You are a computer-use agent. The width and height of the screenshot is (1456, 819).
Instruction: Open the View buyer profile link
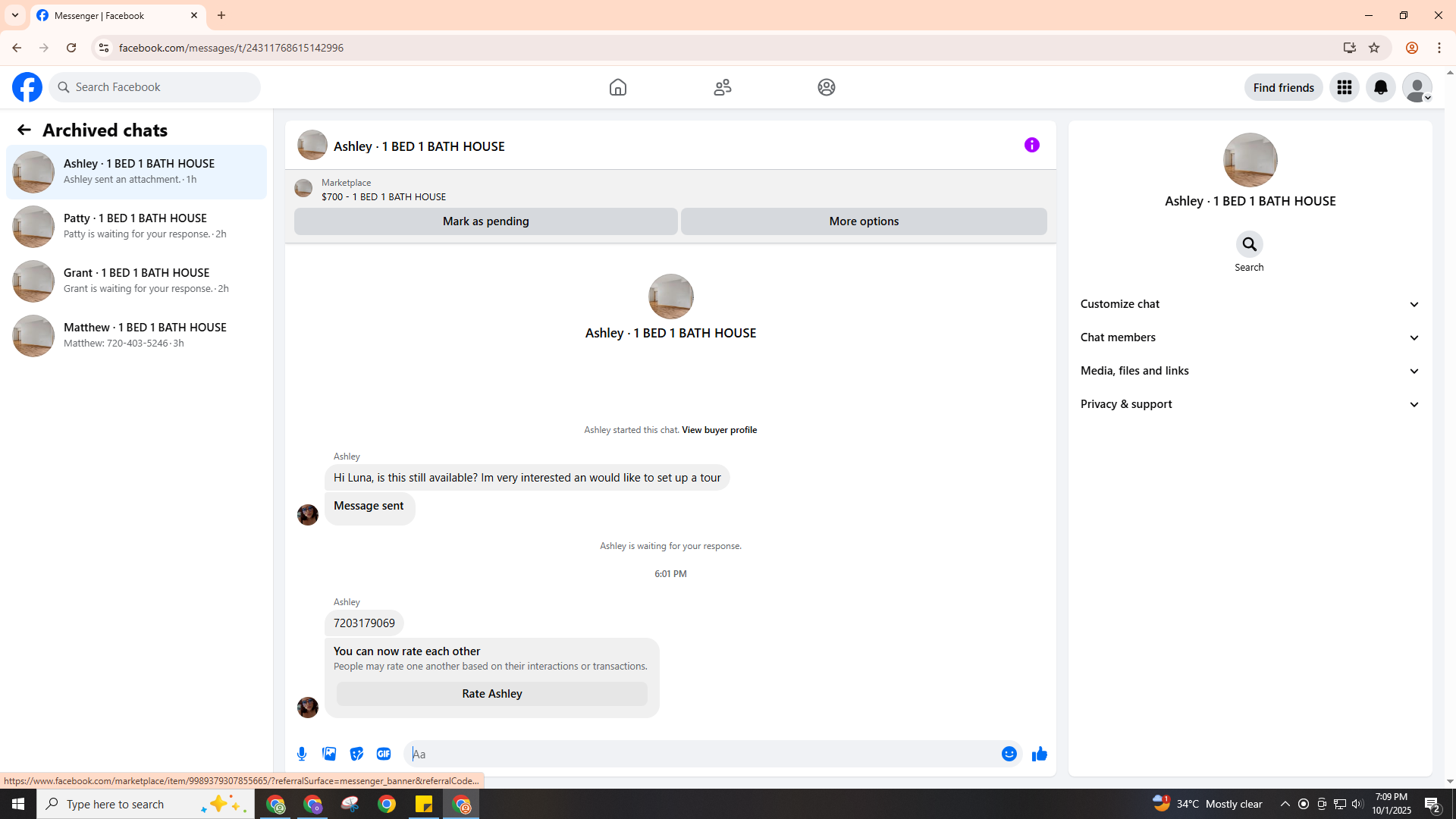pyautogui.click(x=720, y=430)
